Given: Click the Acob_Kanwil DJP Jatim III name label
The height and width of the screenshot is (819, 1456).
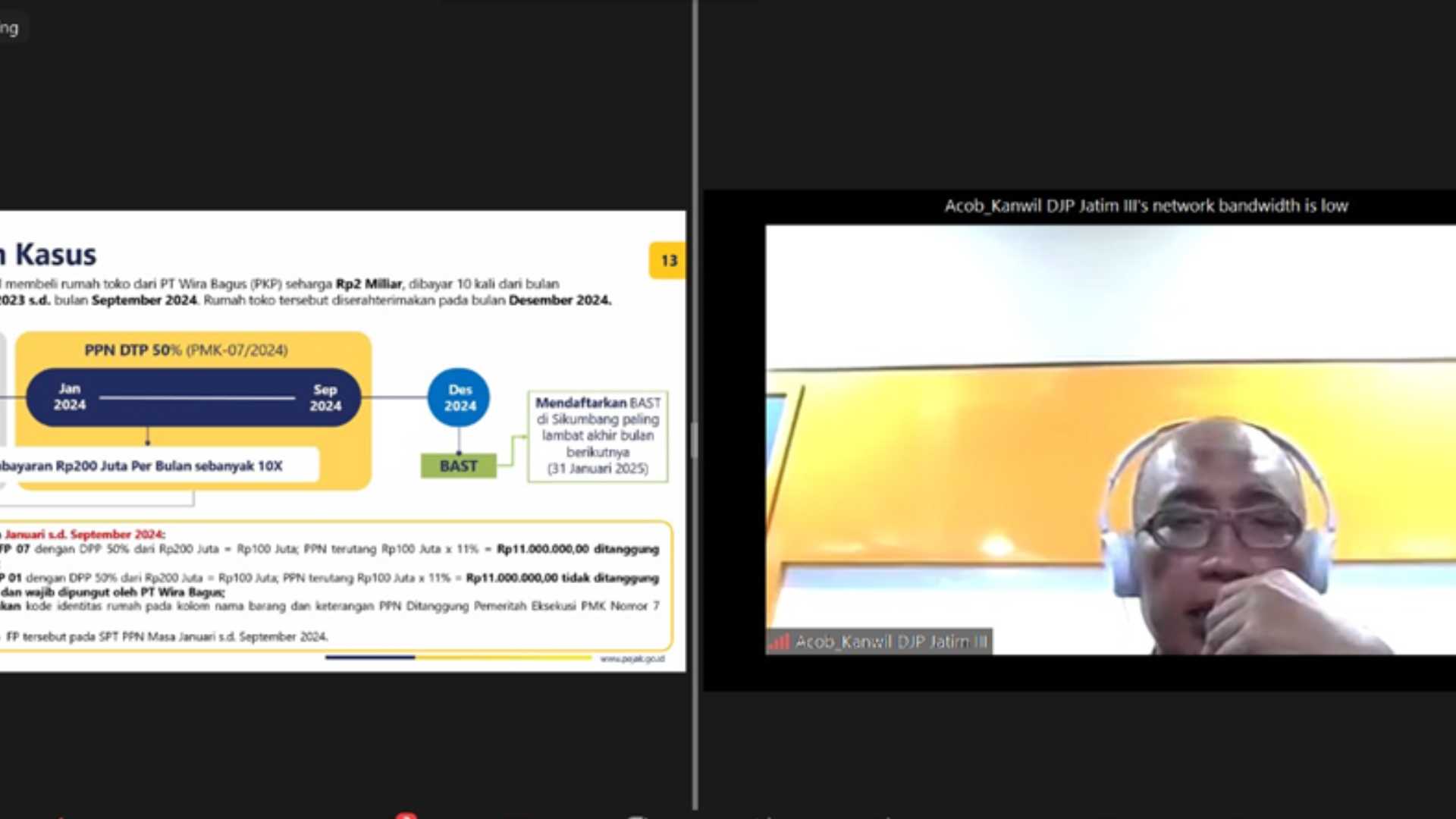Looking at the screenshot, I should (x=891, y=642).
